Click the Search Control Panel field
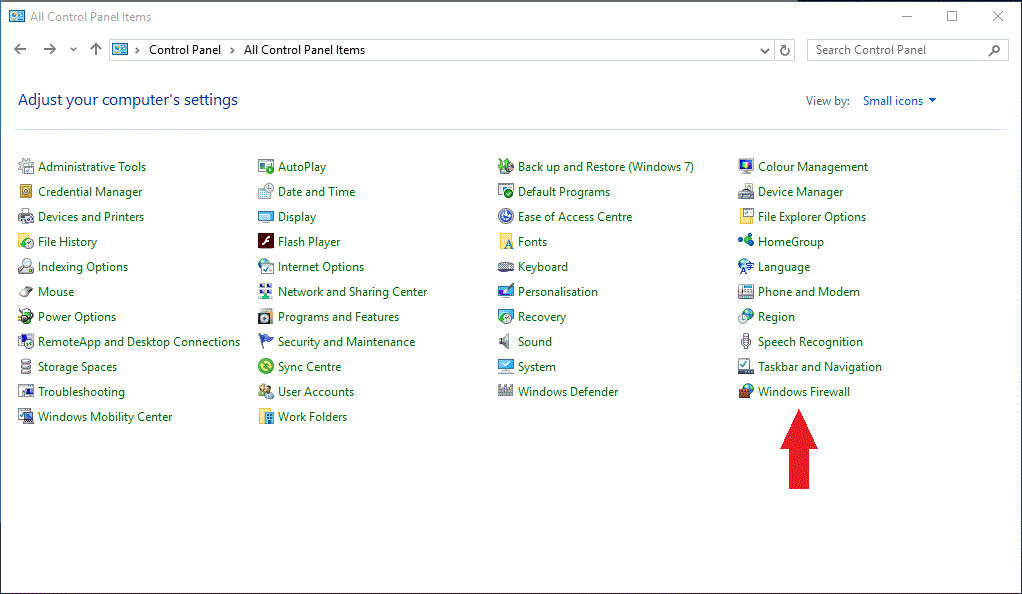The width and height of the screenshot is (1022, 594). [x=895, y=50]
